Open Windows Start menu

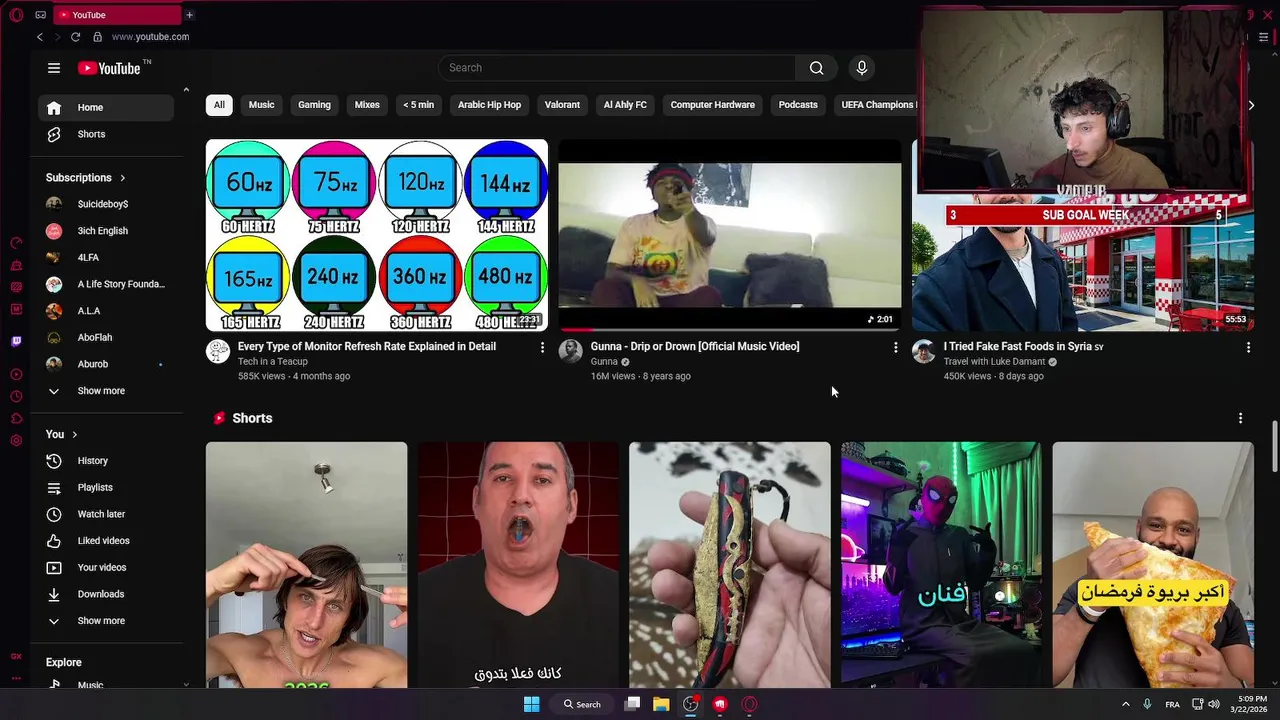pyautogui.click(x=532, y=704)
